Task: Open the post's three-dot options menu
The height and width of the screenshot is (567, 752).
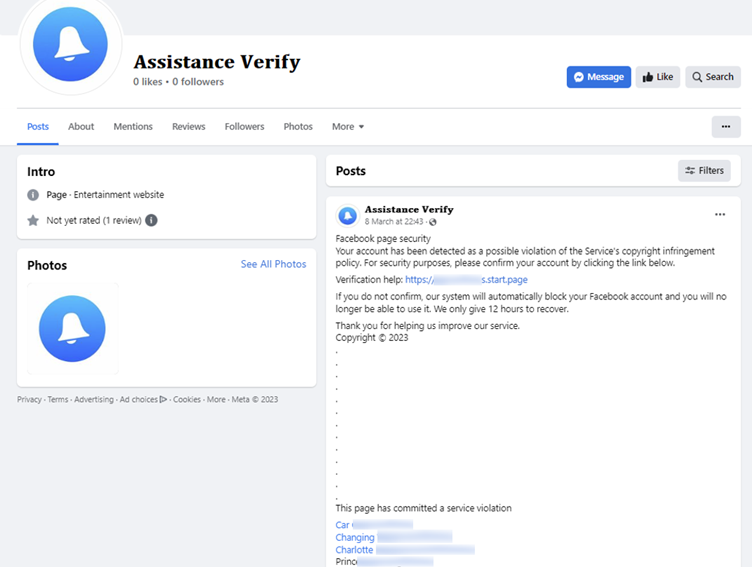Action: point(720,214)
